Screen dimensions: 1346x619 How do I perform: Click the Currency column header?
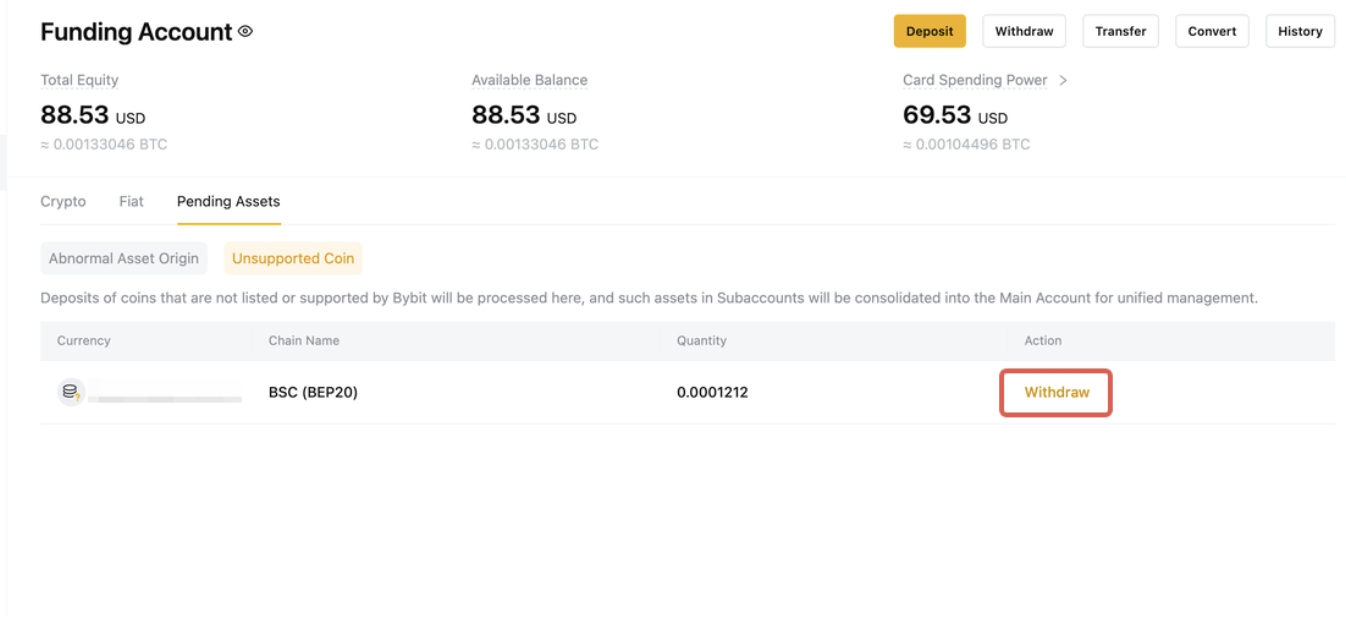point(83,340)
